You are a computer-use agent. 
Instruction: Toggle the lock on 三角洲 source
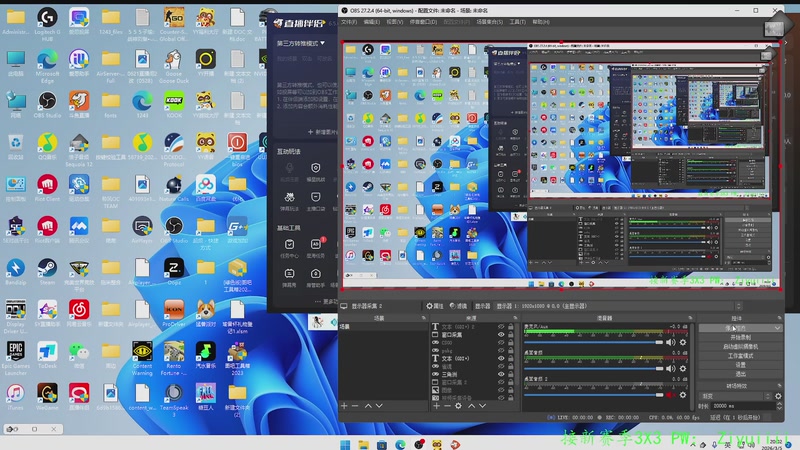511,374
